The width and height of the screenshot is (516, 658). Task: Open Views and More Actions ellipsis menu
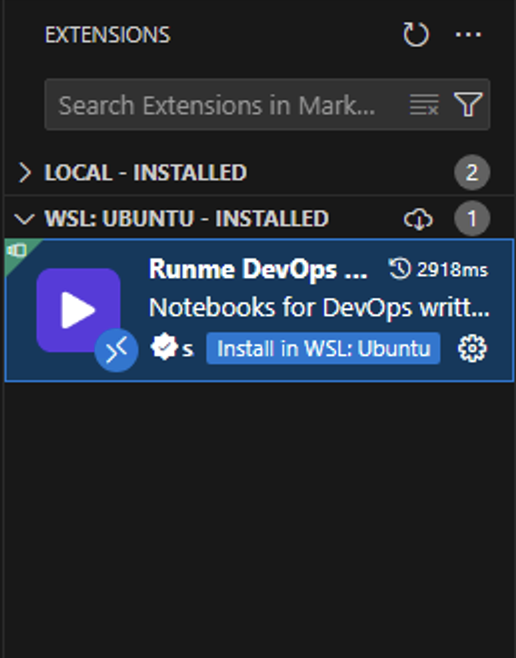pos(468,34)
